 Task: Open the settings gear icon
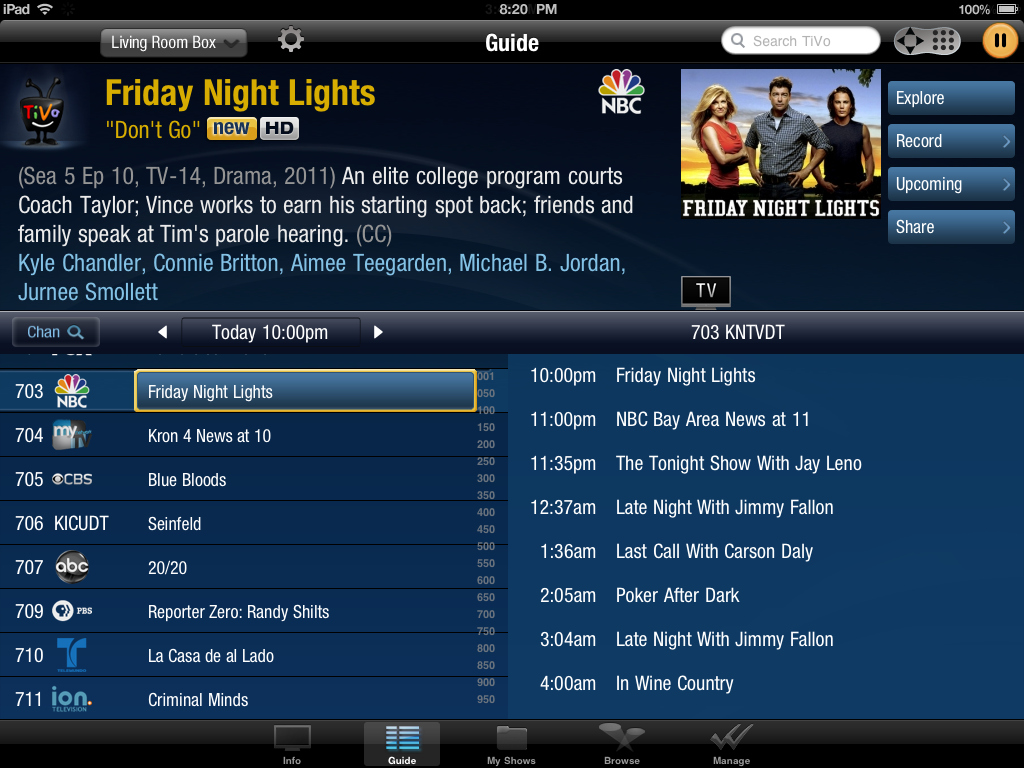tap(291, 40)
